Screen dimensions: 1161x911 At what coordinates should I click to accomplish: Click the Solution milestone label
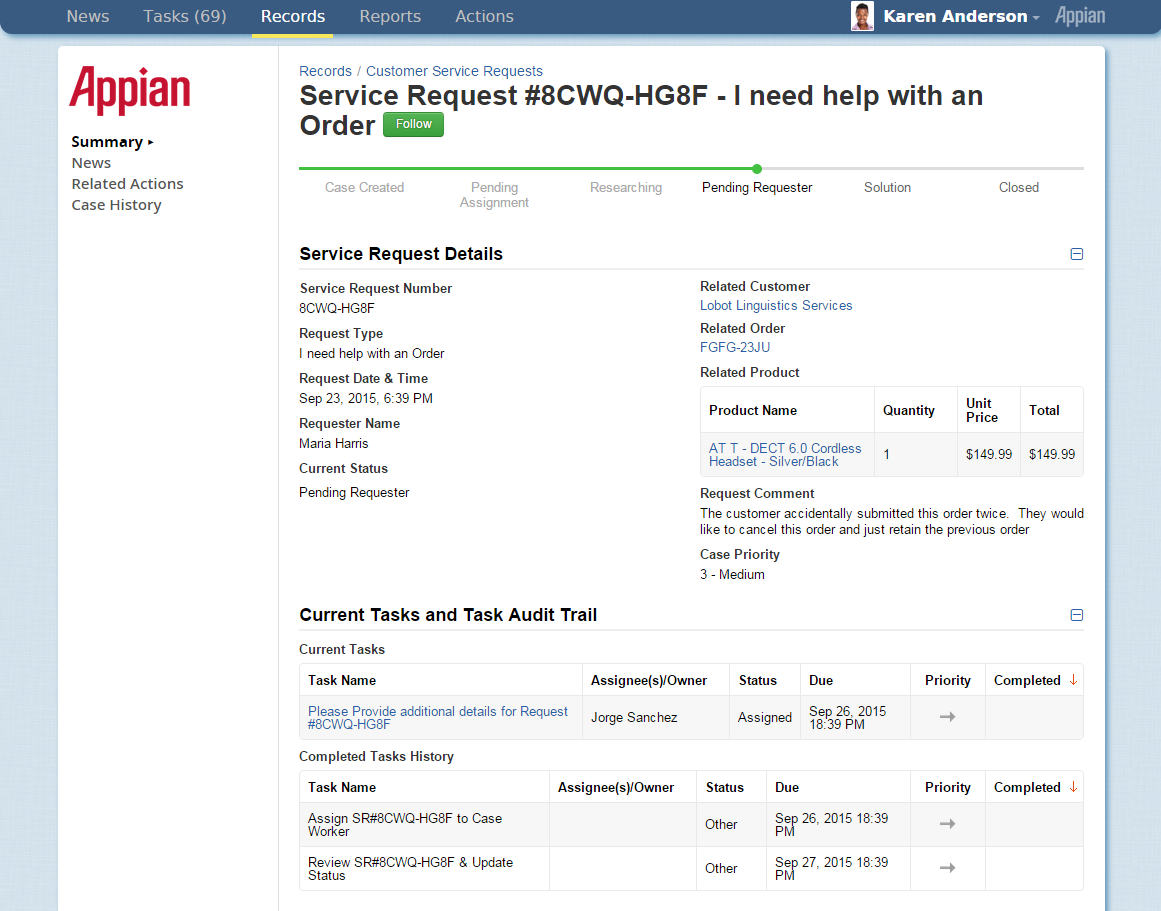pyautogui.click(x=887, y=187)
